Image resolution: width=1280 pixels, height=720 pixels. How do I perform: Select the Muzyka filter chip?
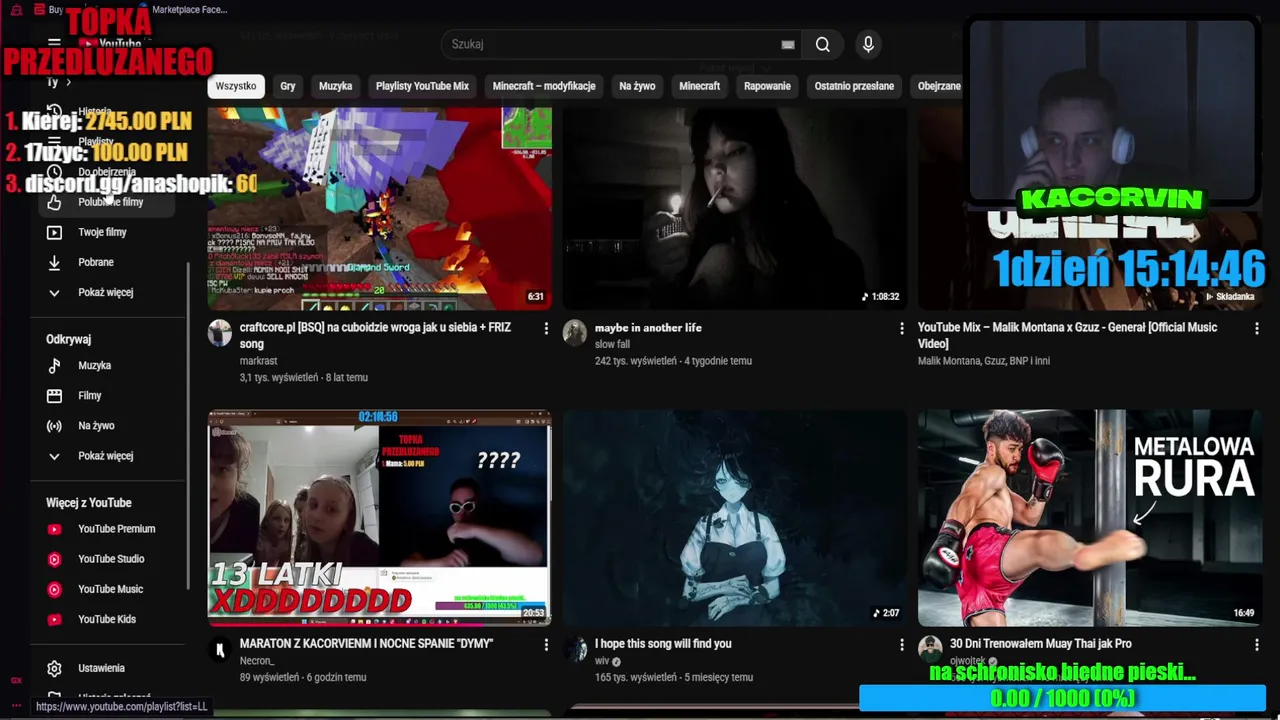tap(335, 86)
